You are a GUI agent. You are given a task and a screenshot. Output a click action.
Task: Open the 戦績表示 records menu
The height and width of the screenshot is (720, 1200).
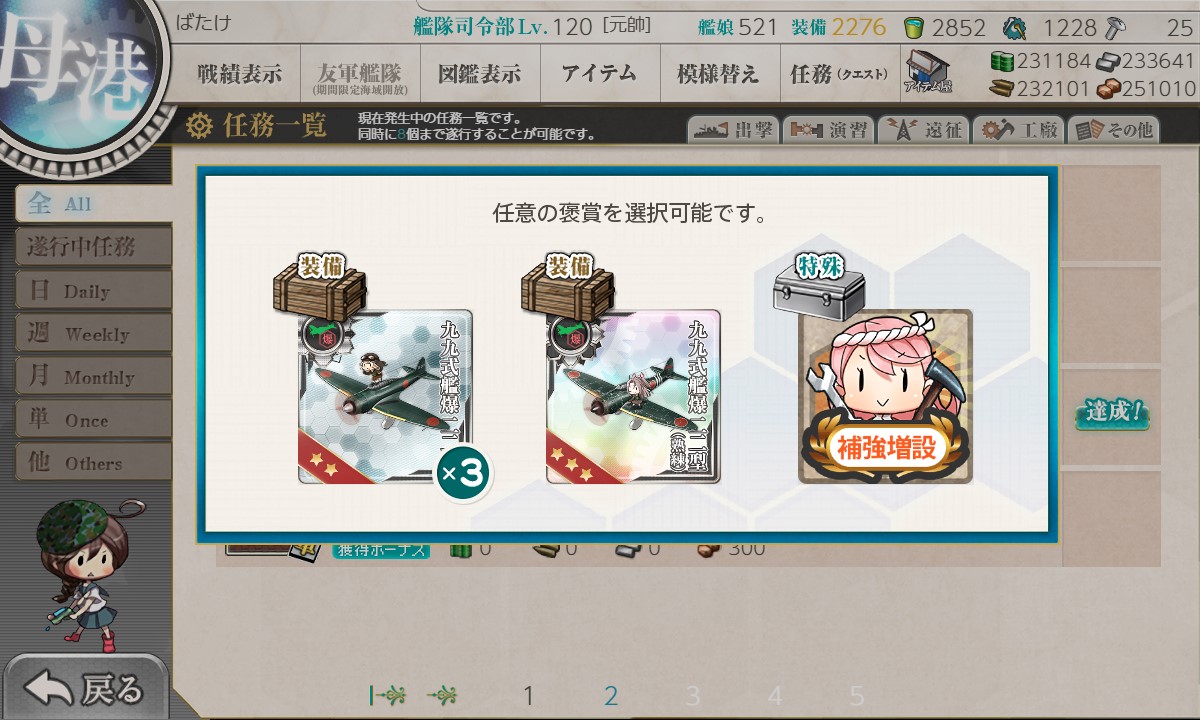(239, 74)
